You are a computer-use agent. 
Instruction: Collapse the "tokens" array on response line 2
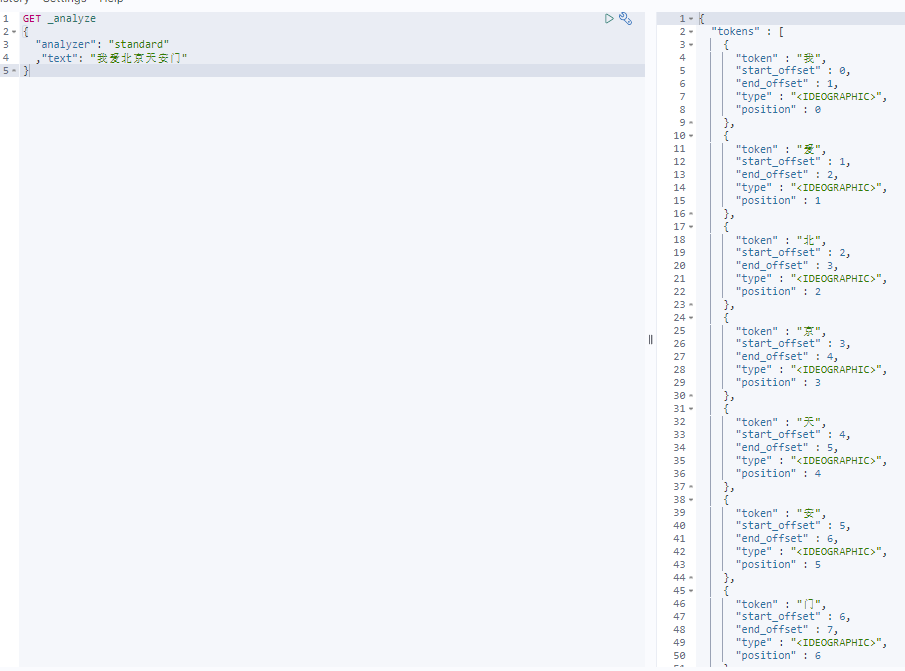pyautogui.click(x=690, y=32)
